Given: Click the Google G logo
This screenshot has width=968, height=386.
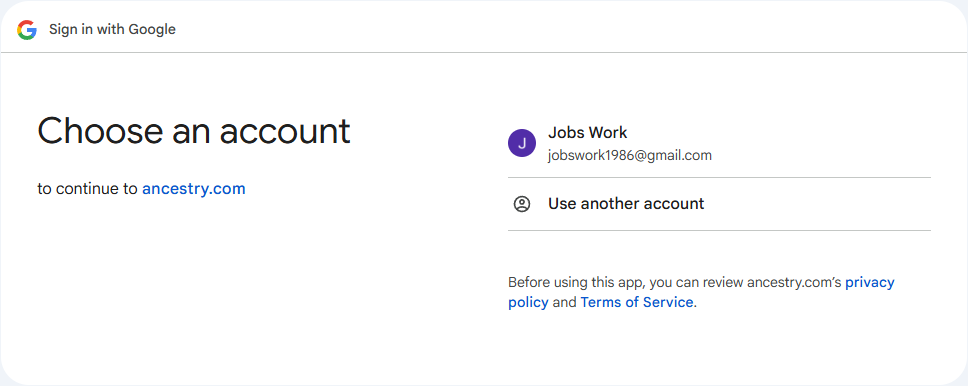Looking at the screenshot, I should [27, 30].
